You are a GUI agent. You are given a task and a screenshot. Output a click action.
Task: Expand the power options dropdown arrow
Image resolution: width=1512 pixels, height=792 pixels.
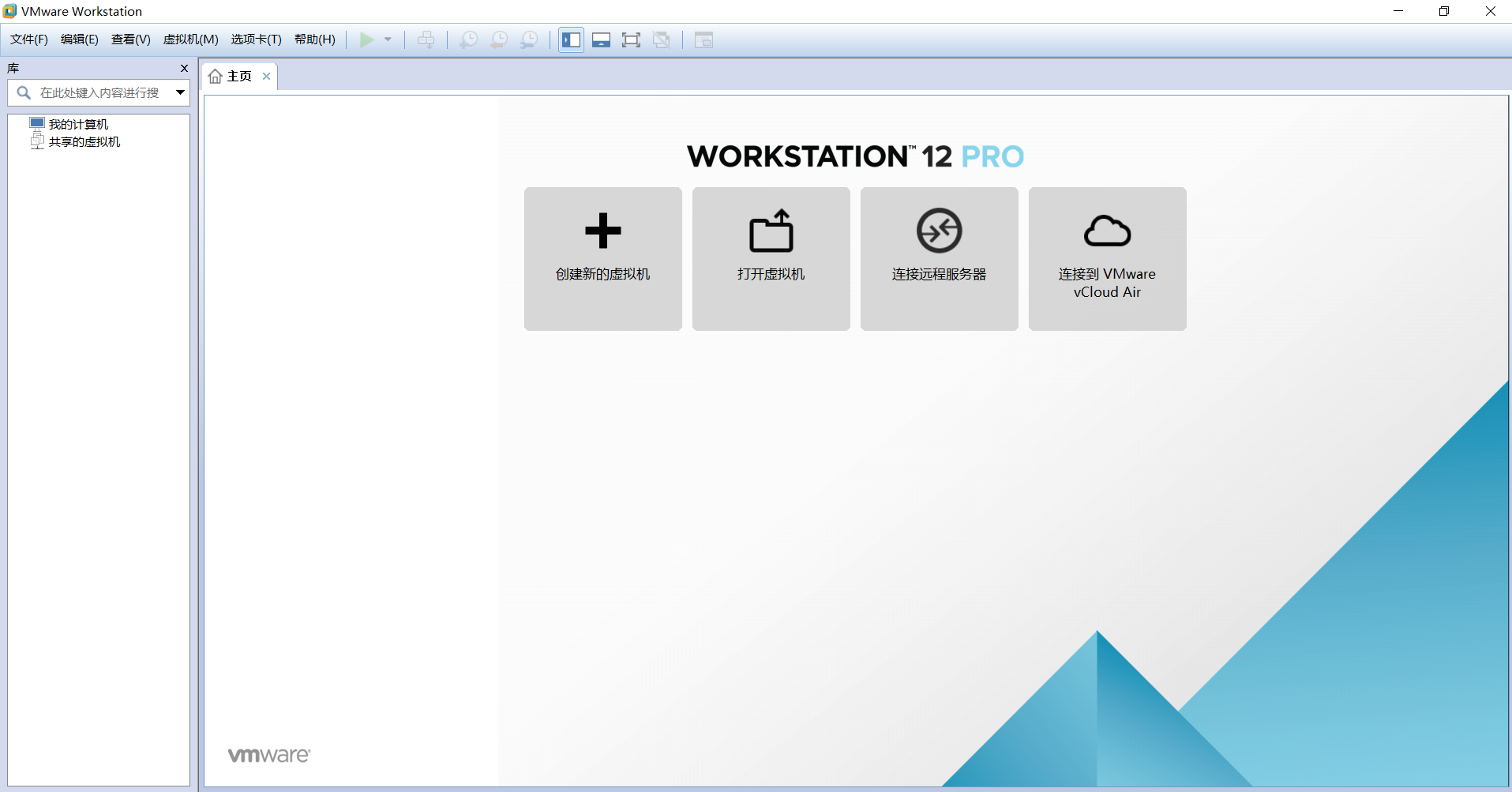coord(388,39)
